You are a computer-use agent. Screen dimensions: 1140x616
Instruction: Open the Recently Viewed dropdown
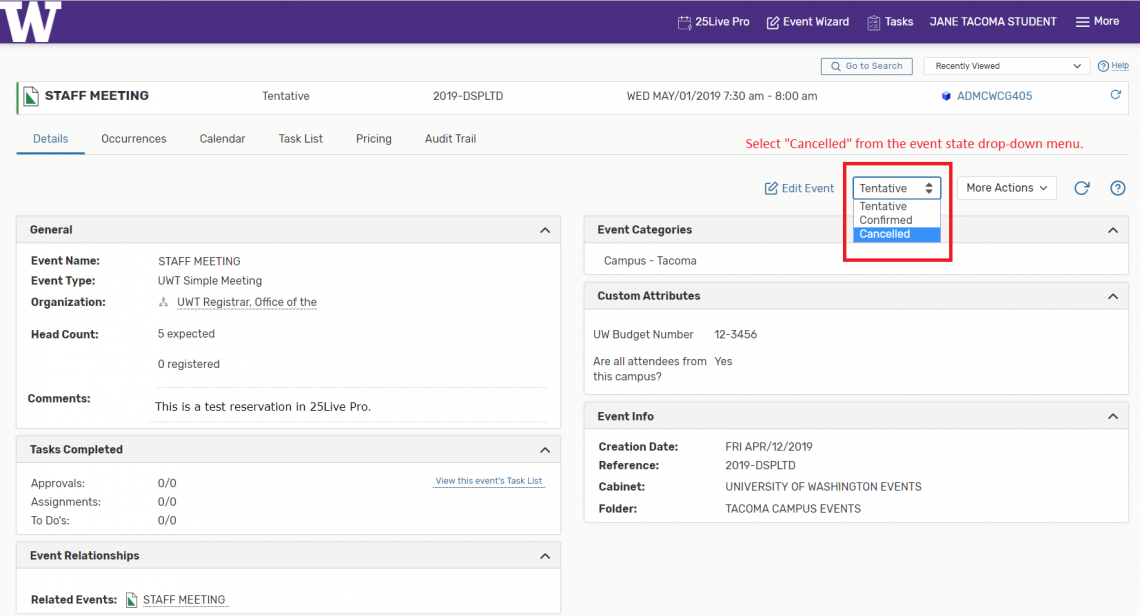point(1005,66)
